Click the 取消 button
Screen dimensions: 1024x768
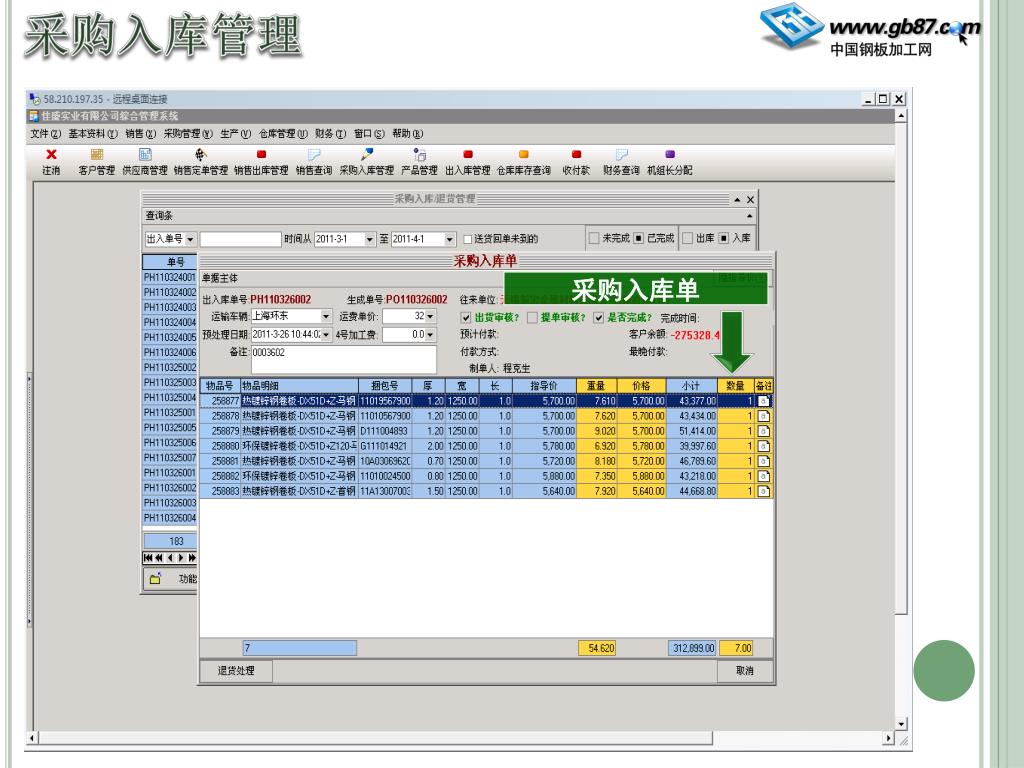tap(745, 671)
